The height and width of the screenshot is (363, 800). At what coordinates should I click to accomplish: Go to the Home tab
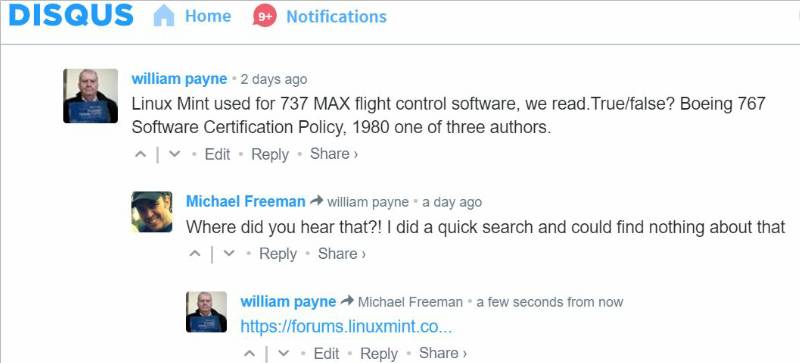tap(208, 16)
